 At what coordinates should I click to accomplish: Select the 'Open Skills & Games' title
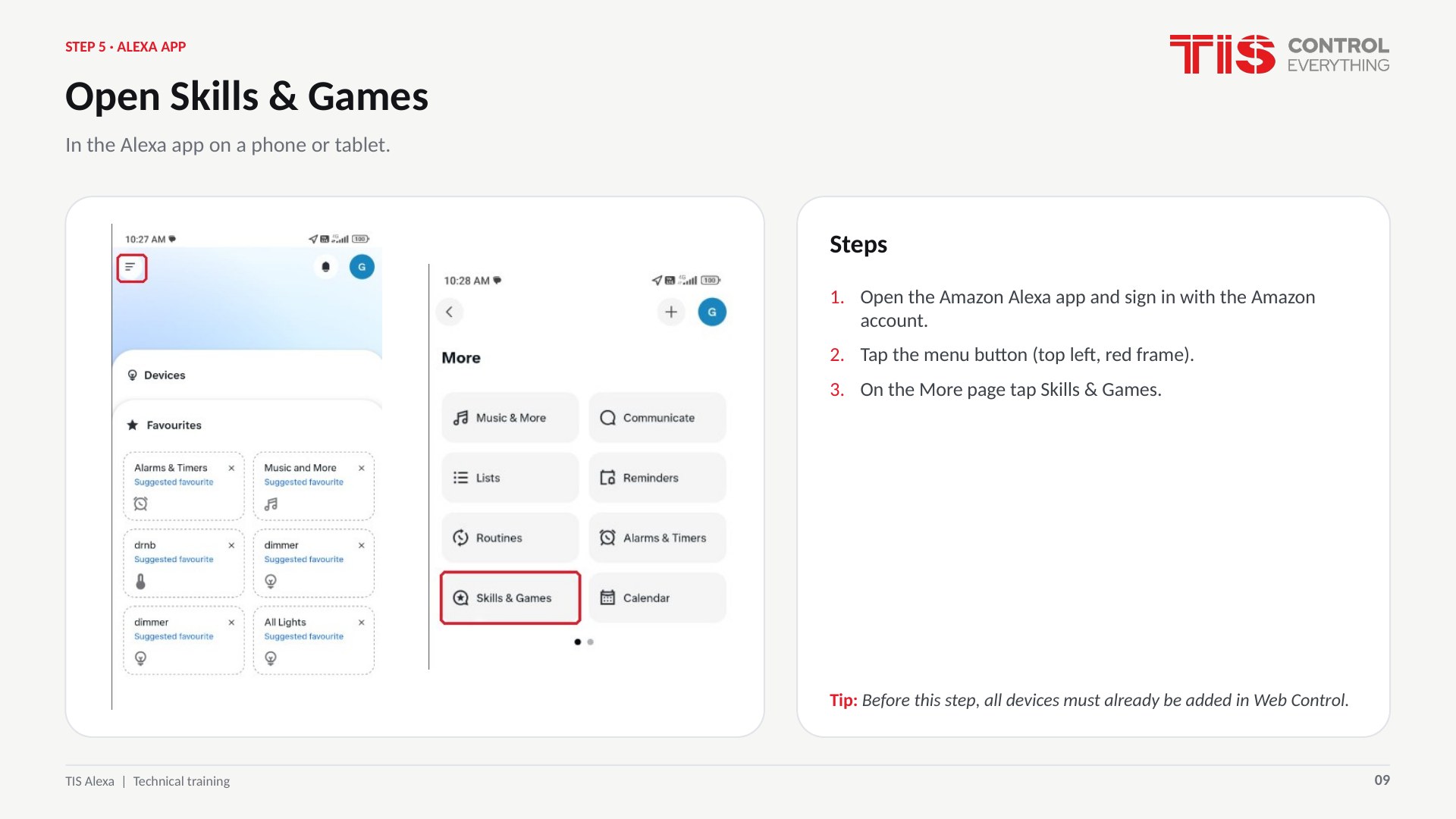246,96
